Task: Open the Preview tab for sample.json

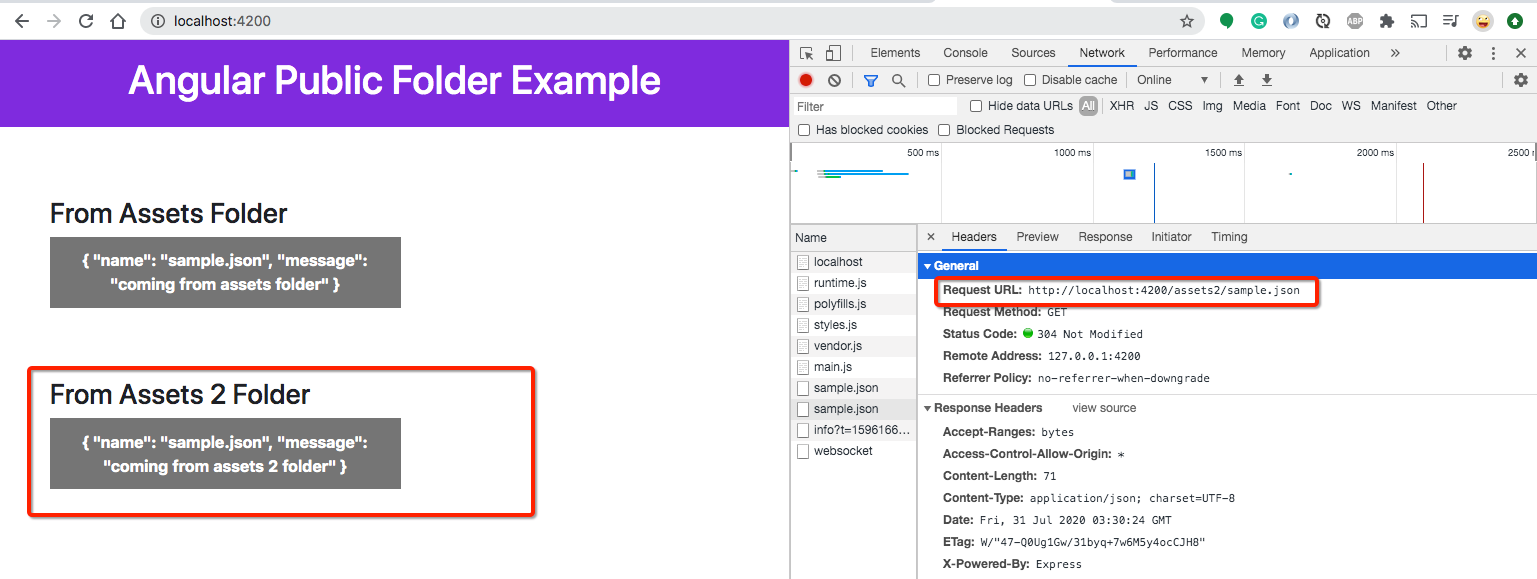Action: click(x=1037, y=237)
